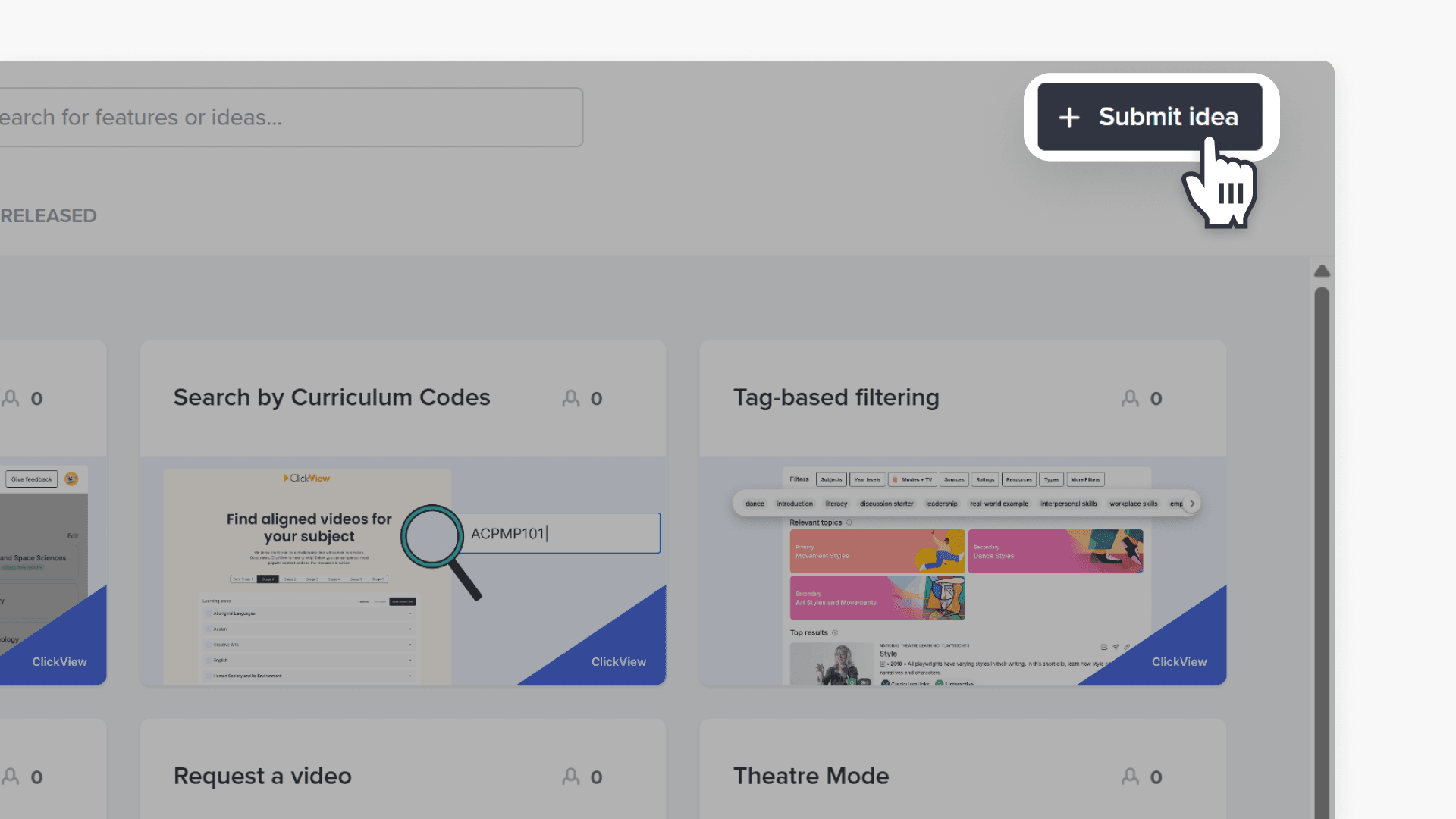Click the ClickView logo on the Tag-based filtering thumbnail
This screenshot has width=1456, height=819.
[x=1179, y=661]
